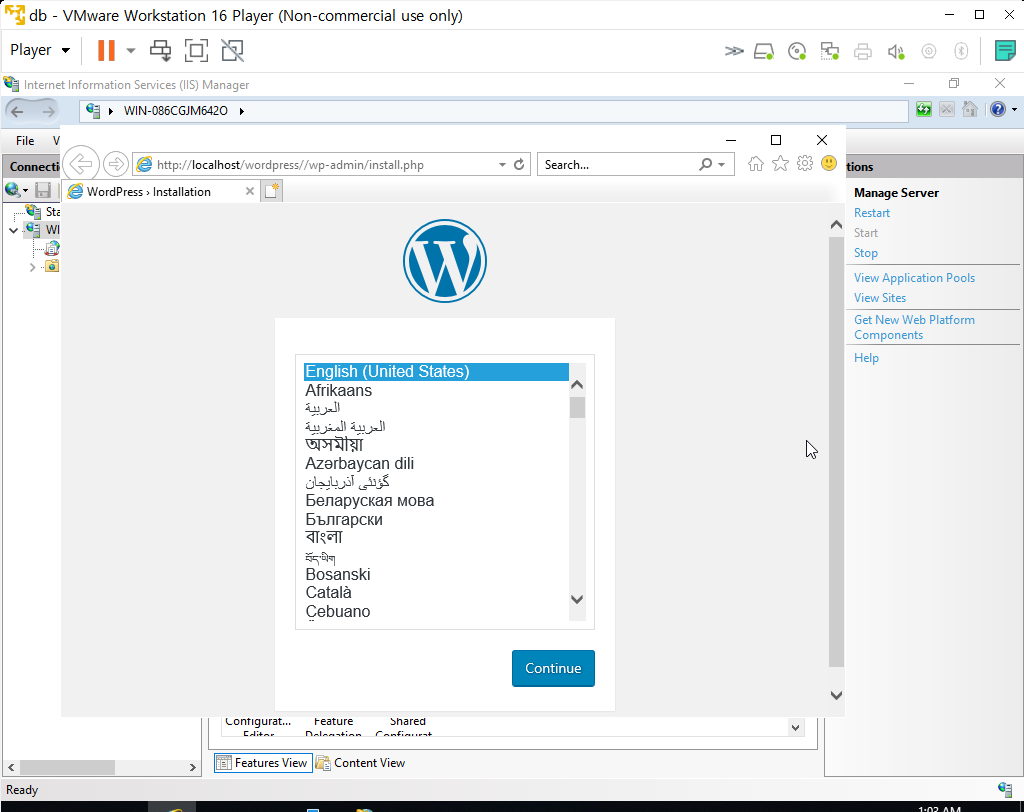
Task: Open the File menu in IIS Manager
Action: (25, 140)
